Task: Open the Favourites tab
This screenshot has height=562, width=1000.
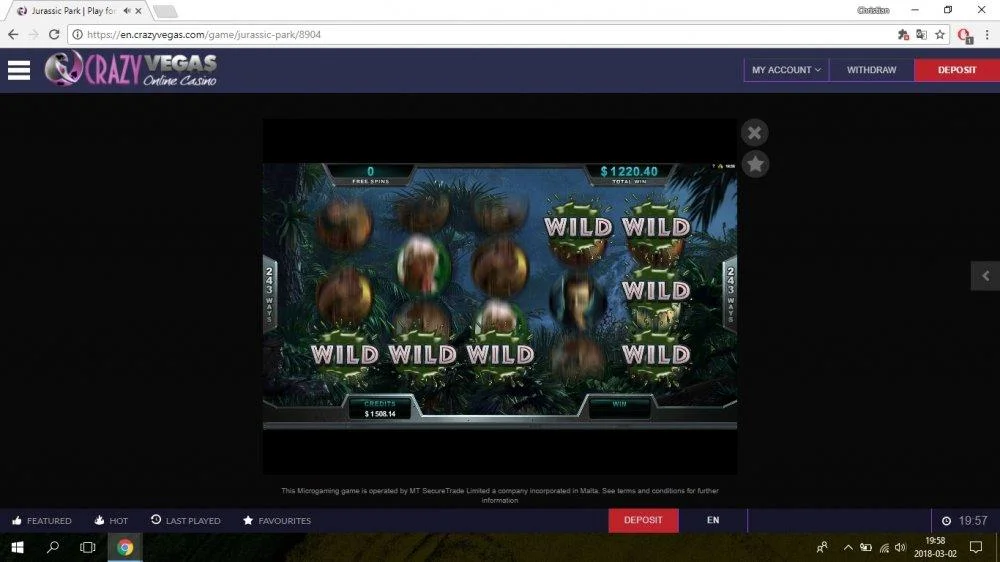Action: pos(277,521)
